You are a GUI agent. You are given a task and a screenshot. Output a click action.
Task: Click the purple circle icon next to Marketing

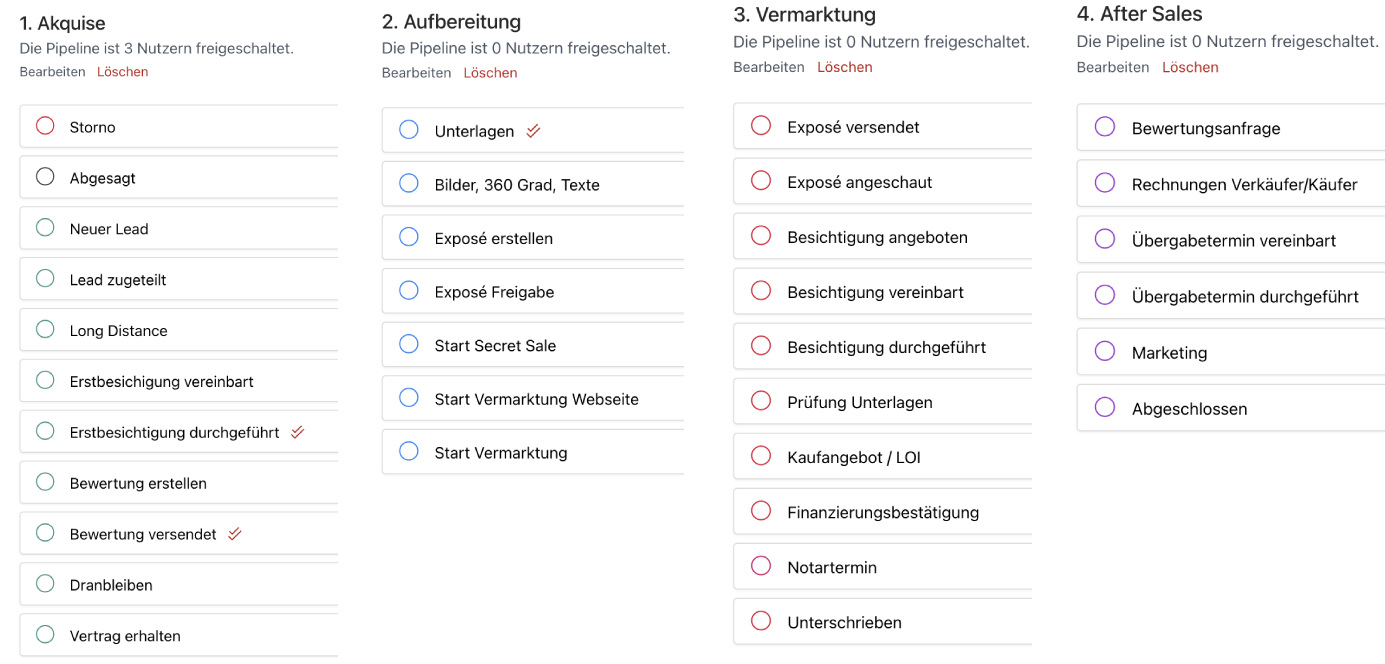pos(1105,352)
